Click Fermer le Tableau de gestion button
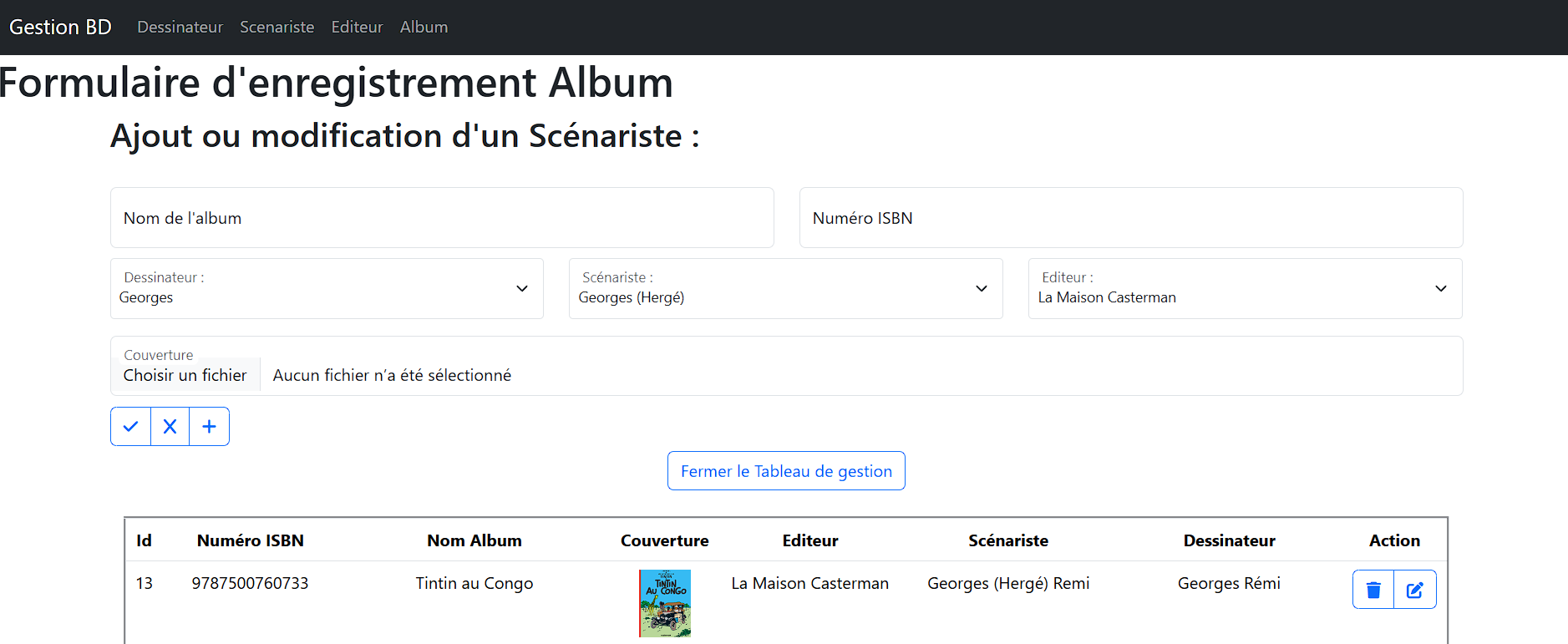1568x644 pixels. coord(786,471)
